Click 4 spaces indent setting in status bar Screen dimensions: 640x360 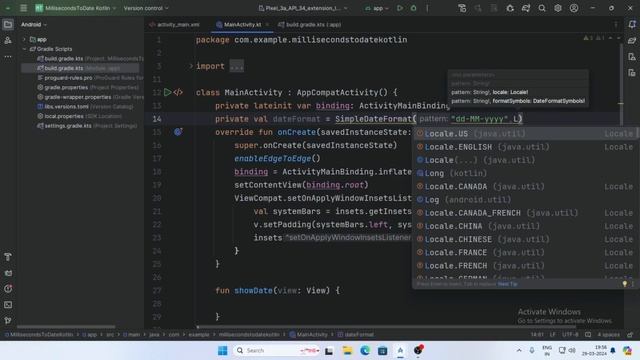[608, 335]
